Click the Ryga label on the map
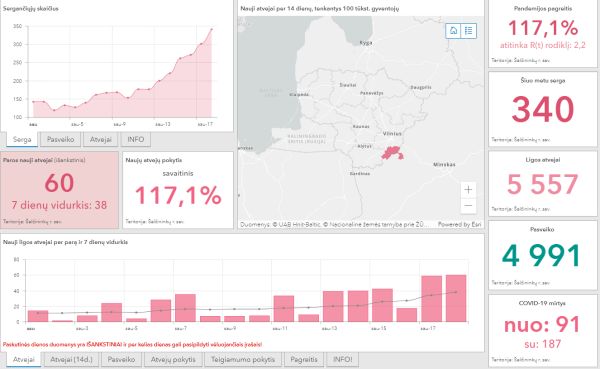 (x=366, y=43)
